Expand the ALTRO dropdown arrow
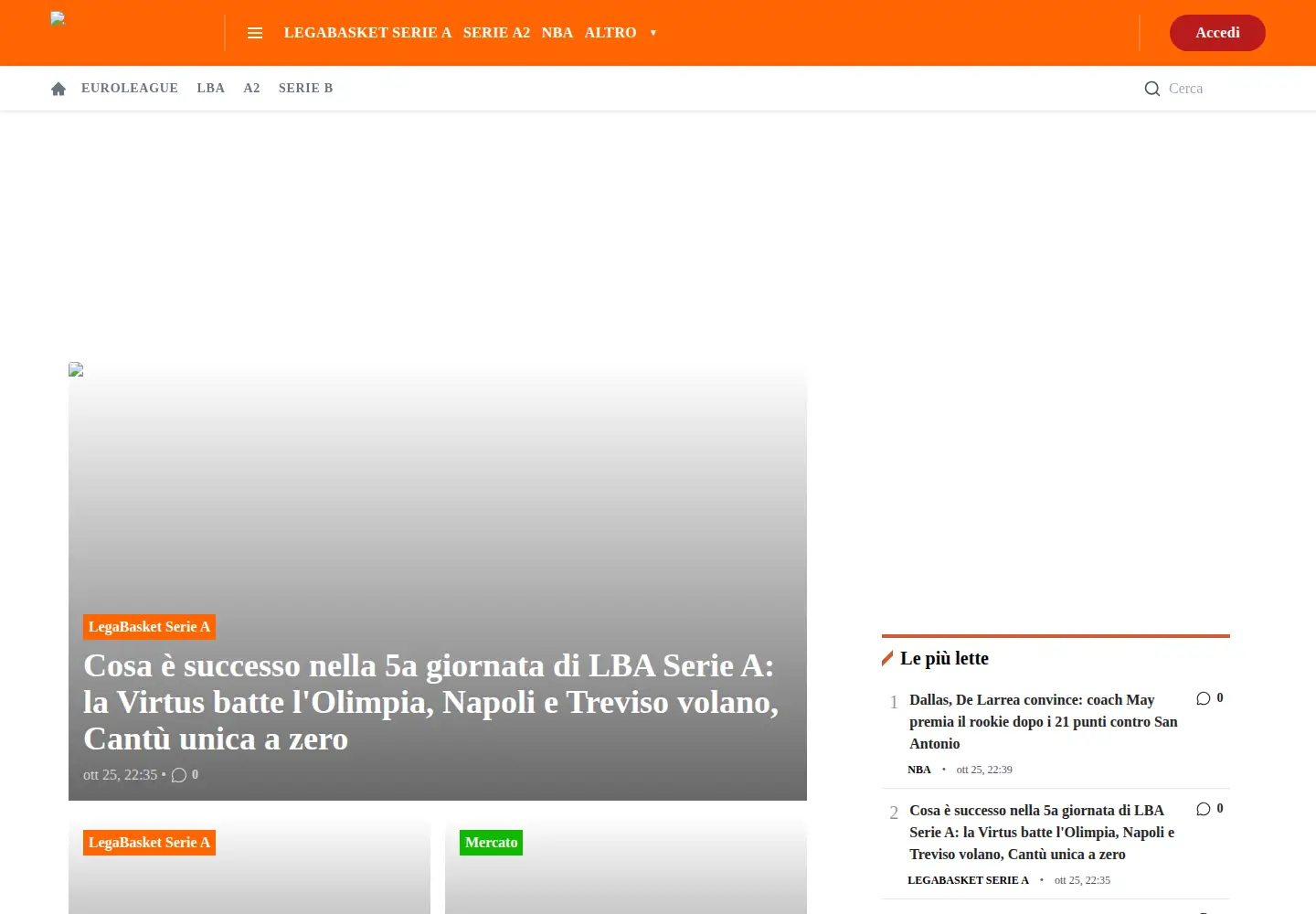The height and width of the screenshot is (914, 1316). pos(653,33)
